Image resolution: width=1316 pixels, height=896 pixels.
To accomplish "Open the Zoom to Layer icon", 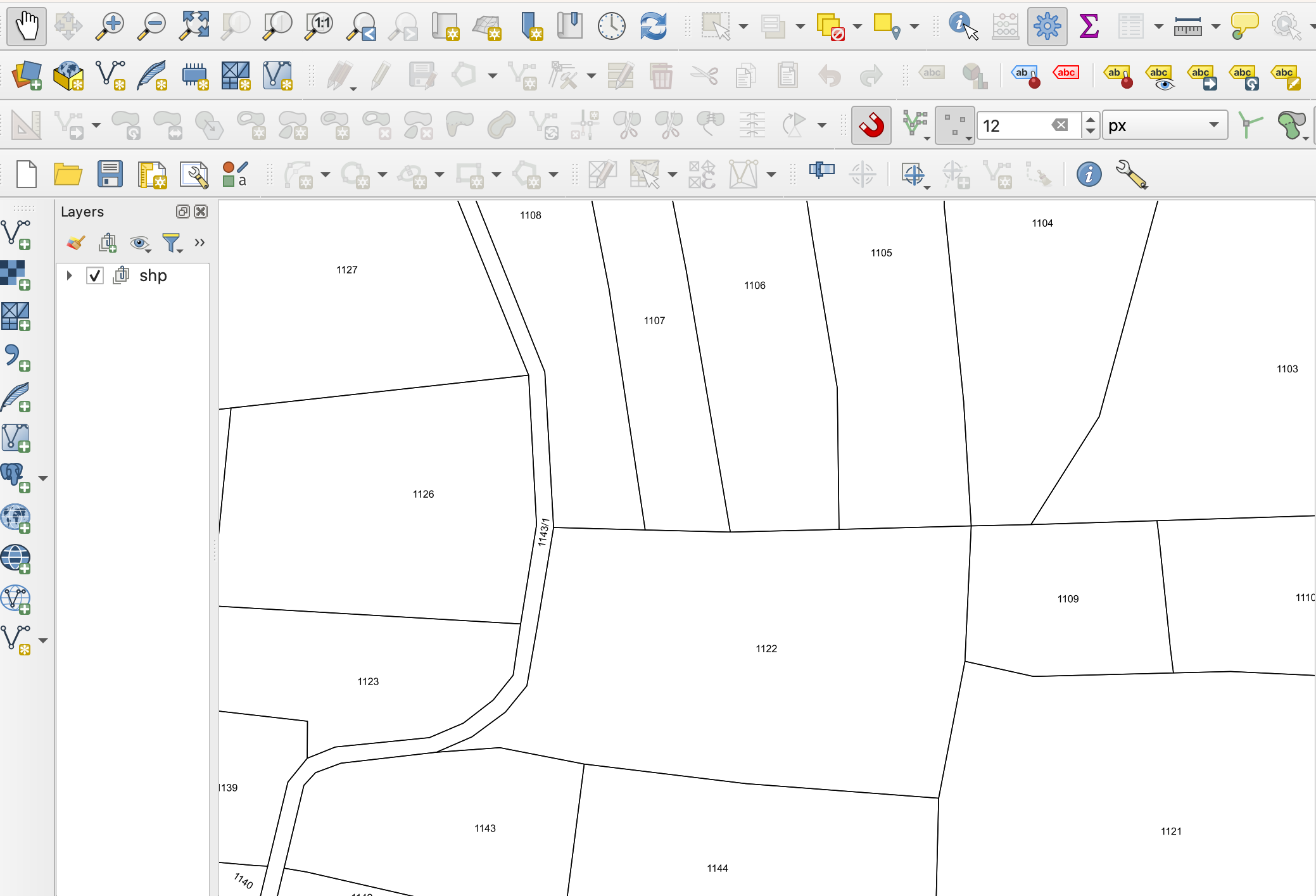I will (x=277, y=26).
